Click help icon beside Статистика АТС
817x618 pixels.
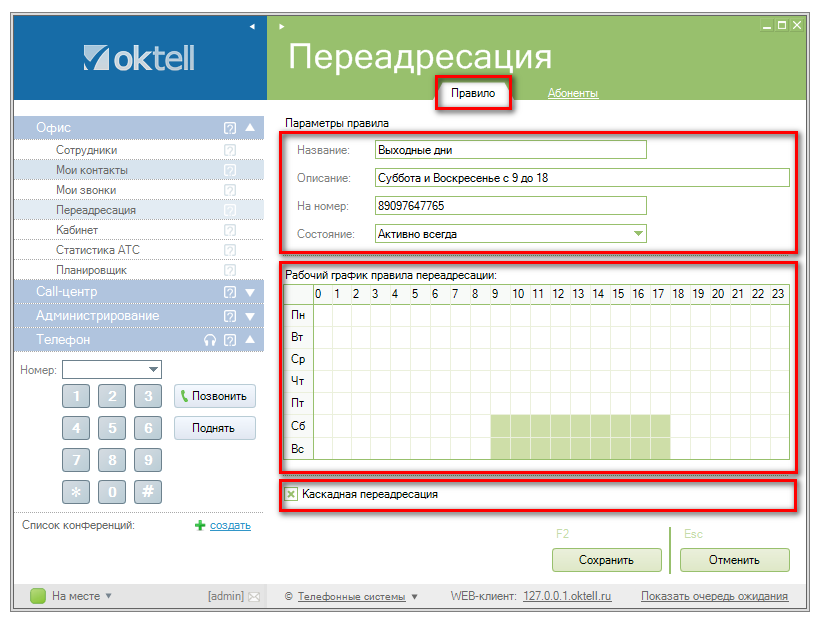coord(230,250)
